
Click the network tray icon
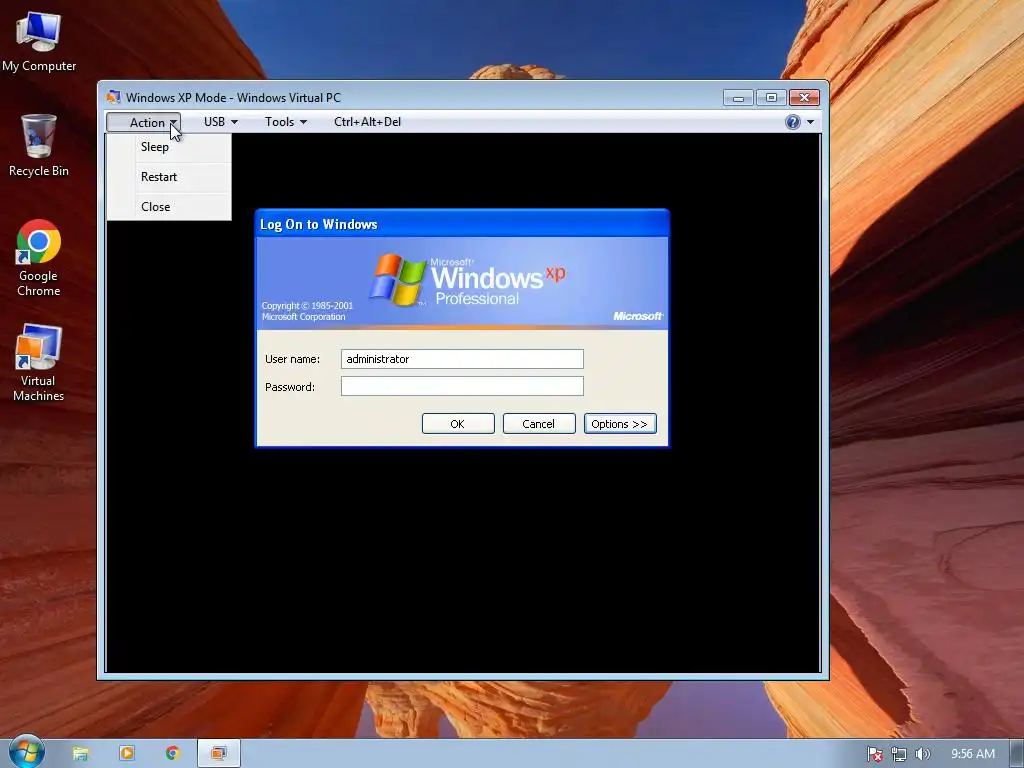(x=899, y=754)
